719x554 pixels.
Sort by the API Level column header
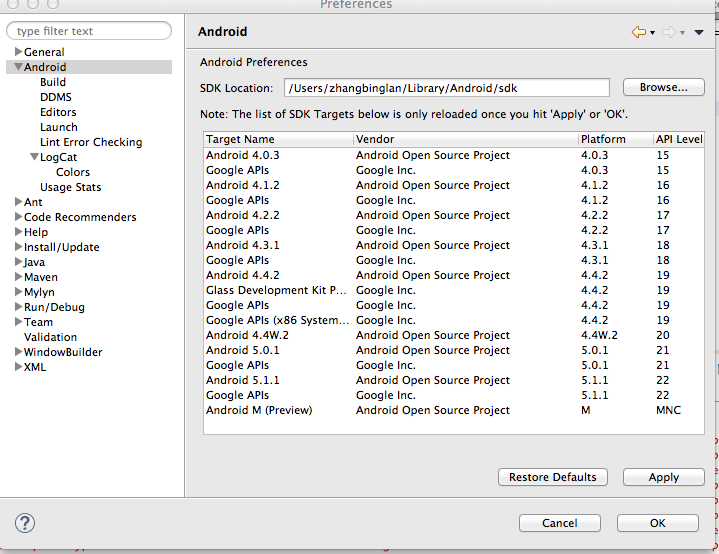click(678, 139)
